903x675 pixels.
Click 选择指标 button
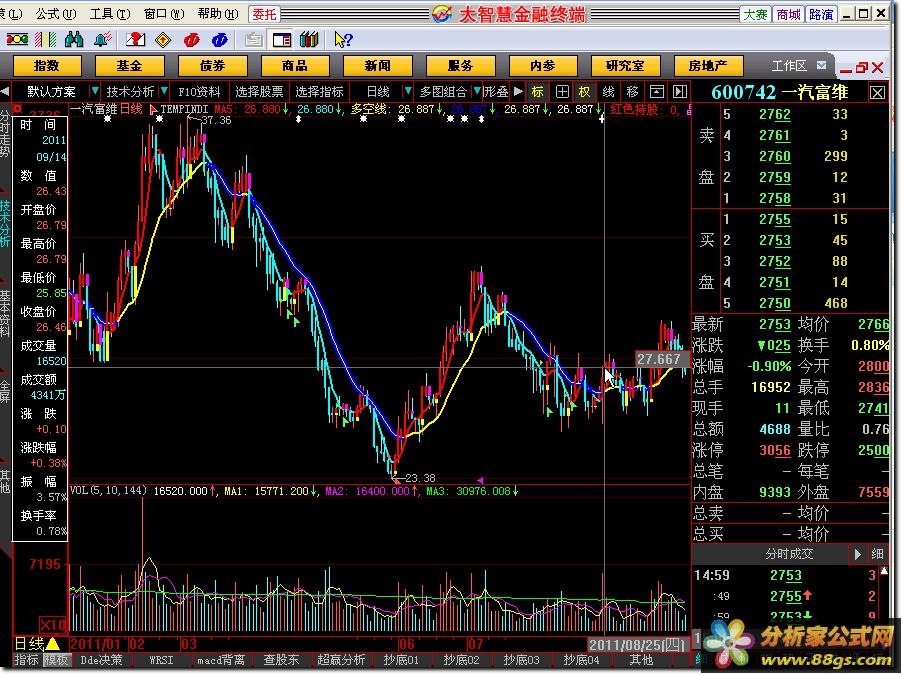tap(320, 92)
